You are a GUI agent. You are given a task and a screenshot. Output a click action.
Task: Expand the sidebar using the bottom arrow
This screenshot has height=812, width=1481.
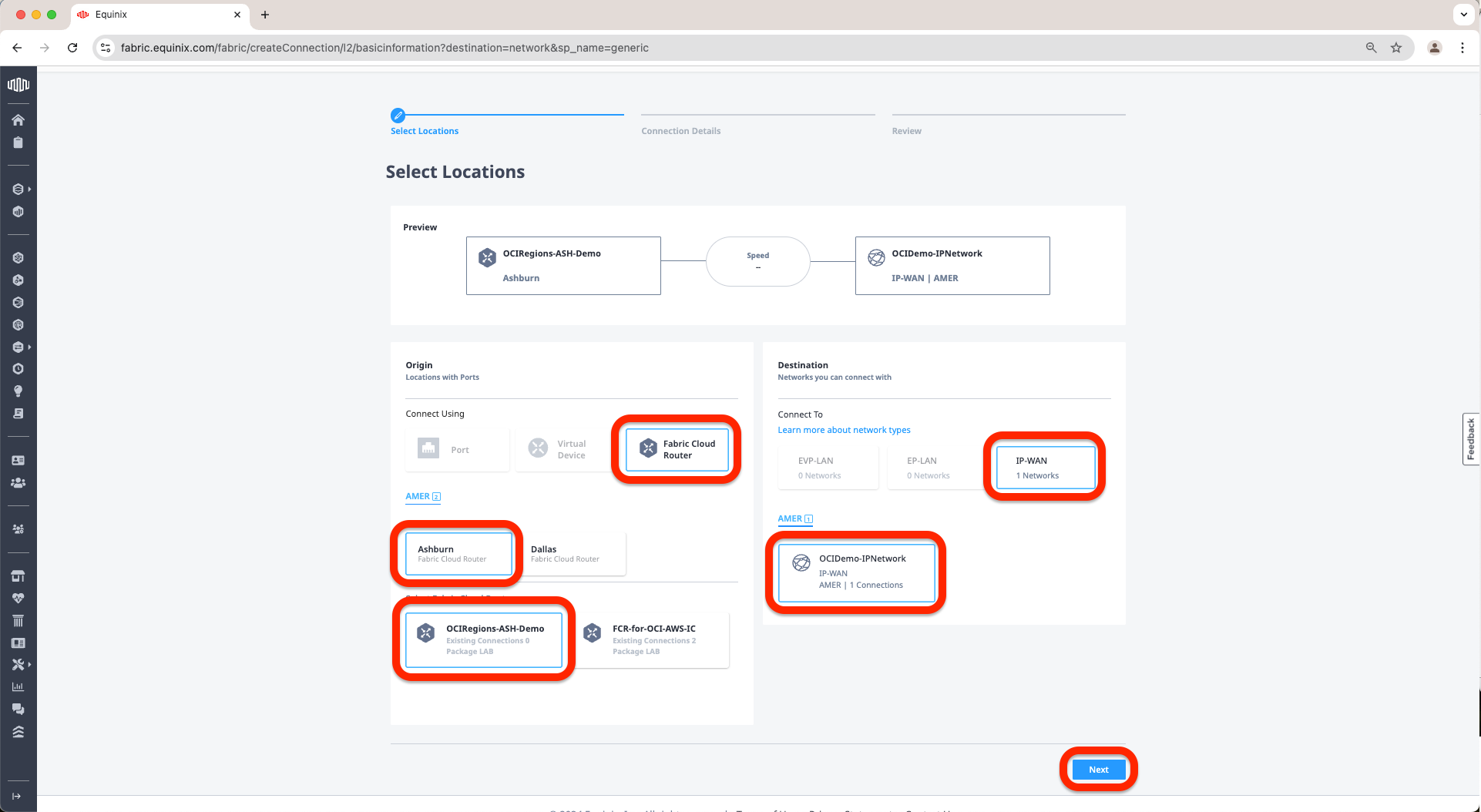pyautogui.click(x=17, y=796)
